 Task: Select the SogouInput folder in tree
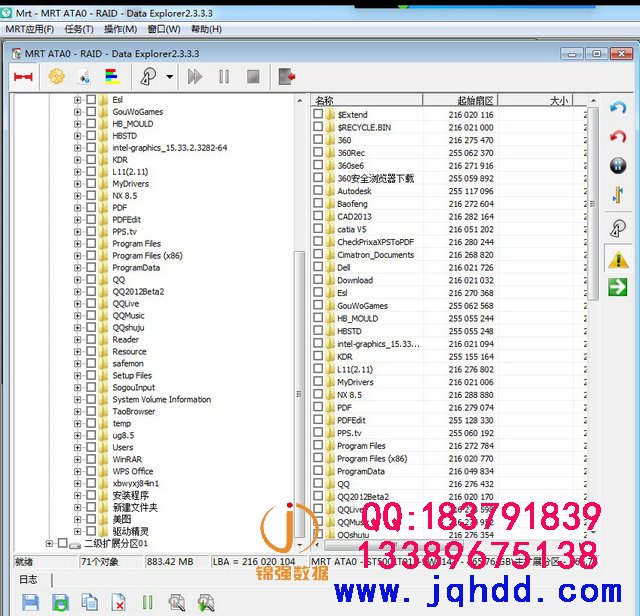click(x=133, y=387)
